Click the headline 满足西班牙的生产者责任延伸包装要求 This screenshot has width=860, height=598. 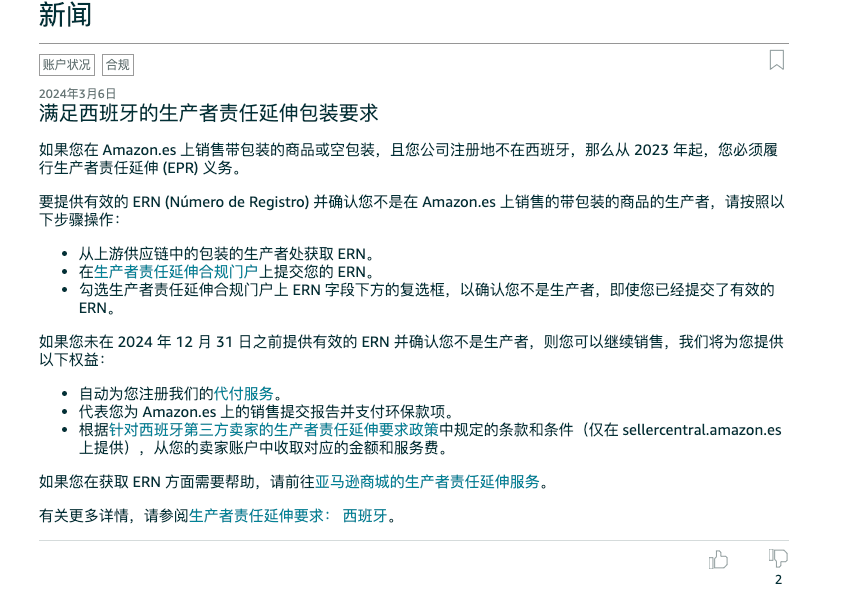[x=208, y=113]
